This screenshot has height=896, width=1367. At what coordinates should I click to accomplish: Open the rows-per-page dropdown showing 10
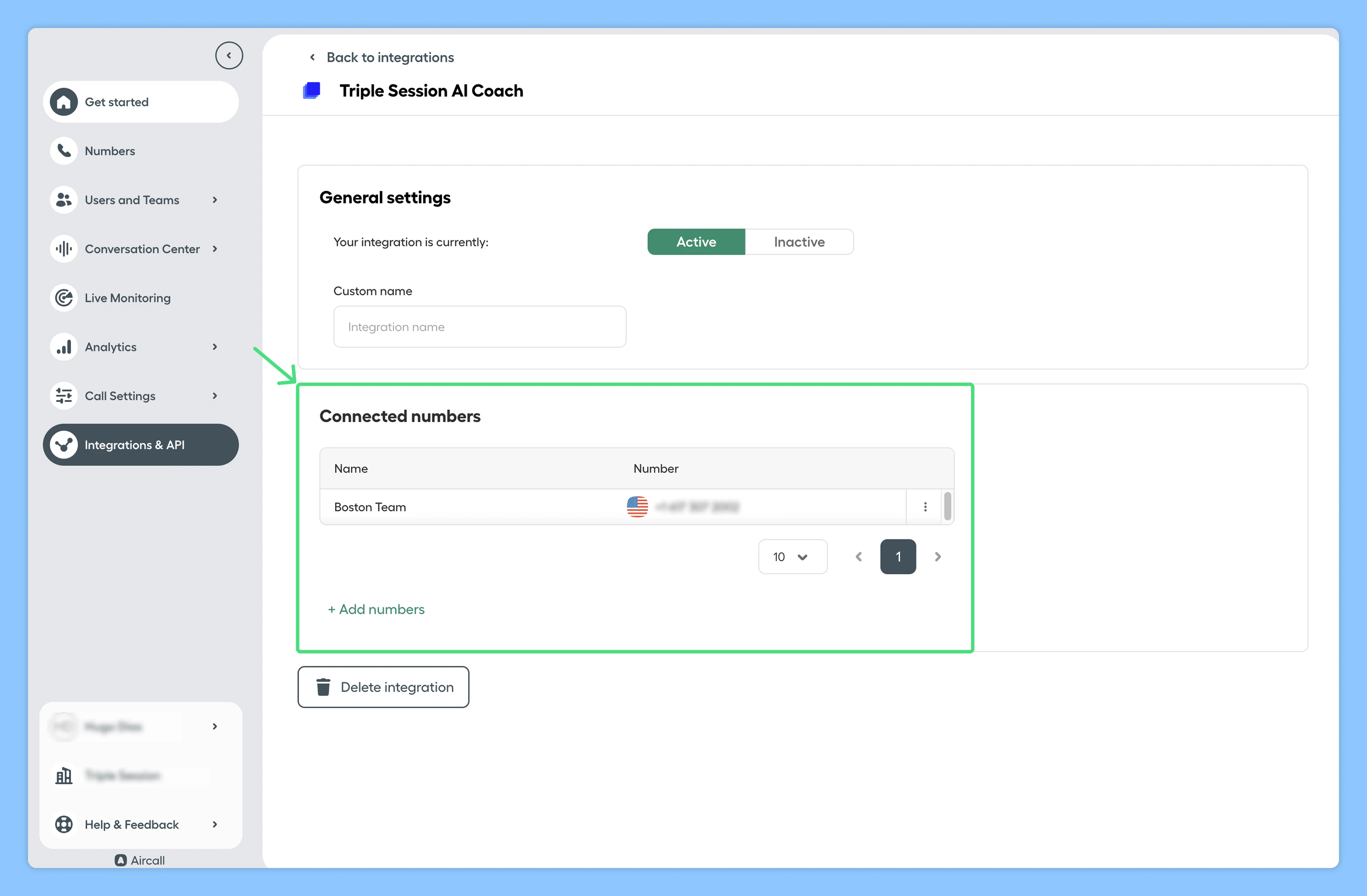[793, 557]
